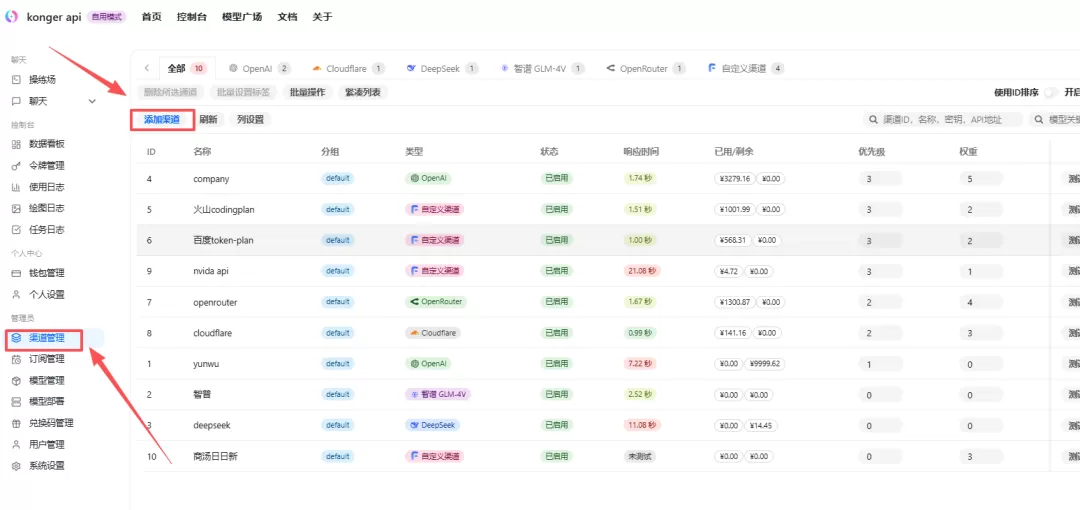The width and height of the screenshot is (1080, 510).
Task: Click the 刷新 button
Action: pos(209,119)
